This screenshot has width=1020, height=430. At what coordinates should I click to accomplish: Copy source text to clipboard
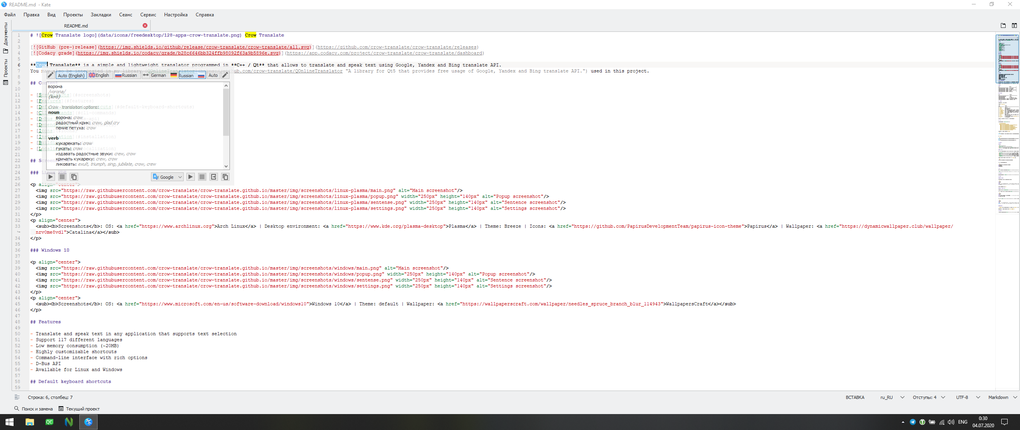click(x=74, y=176)
